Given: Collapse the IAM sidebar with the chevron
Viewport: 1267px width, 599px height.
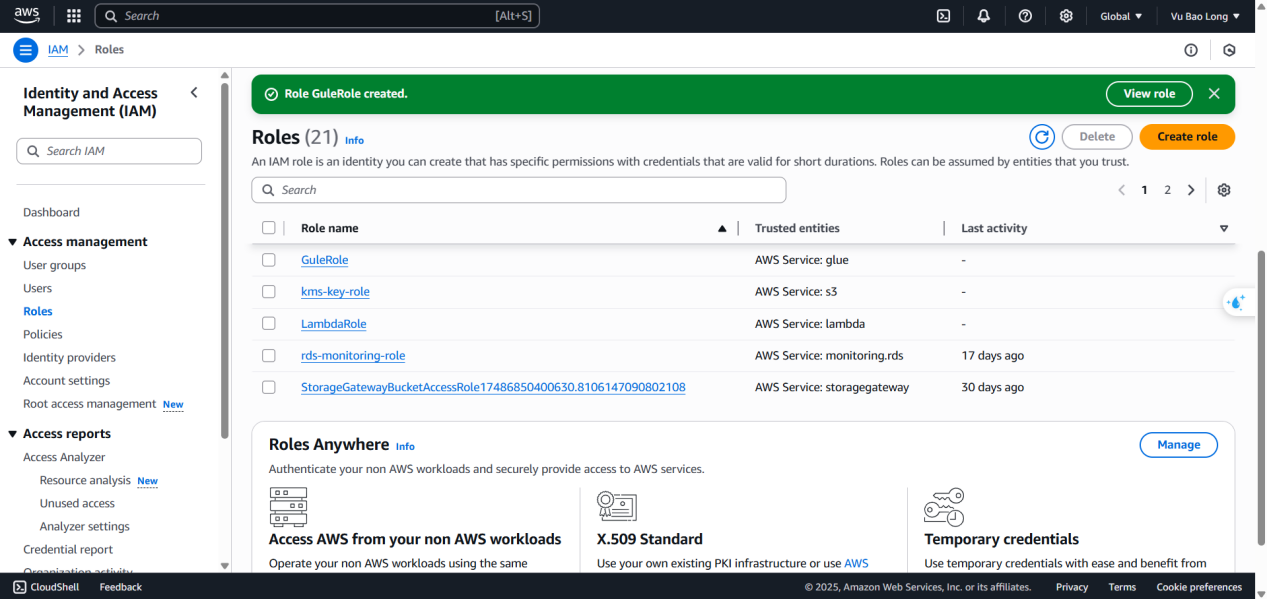Looking at the screenshot, I should 194,93.
